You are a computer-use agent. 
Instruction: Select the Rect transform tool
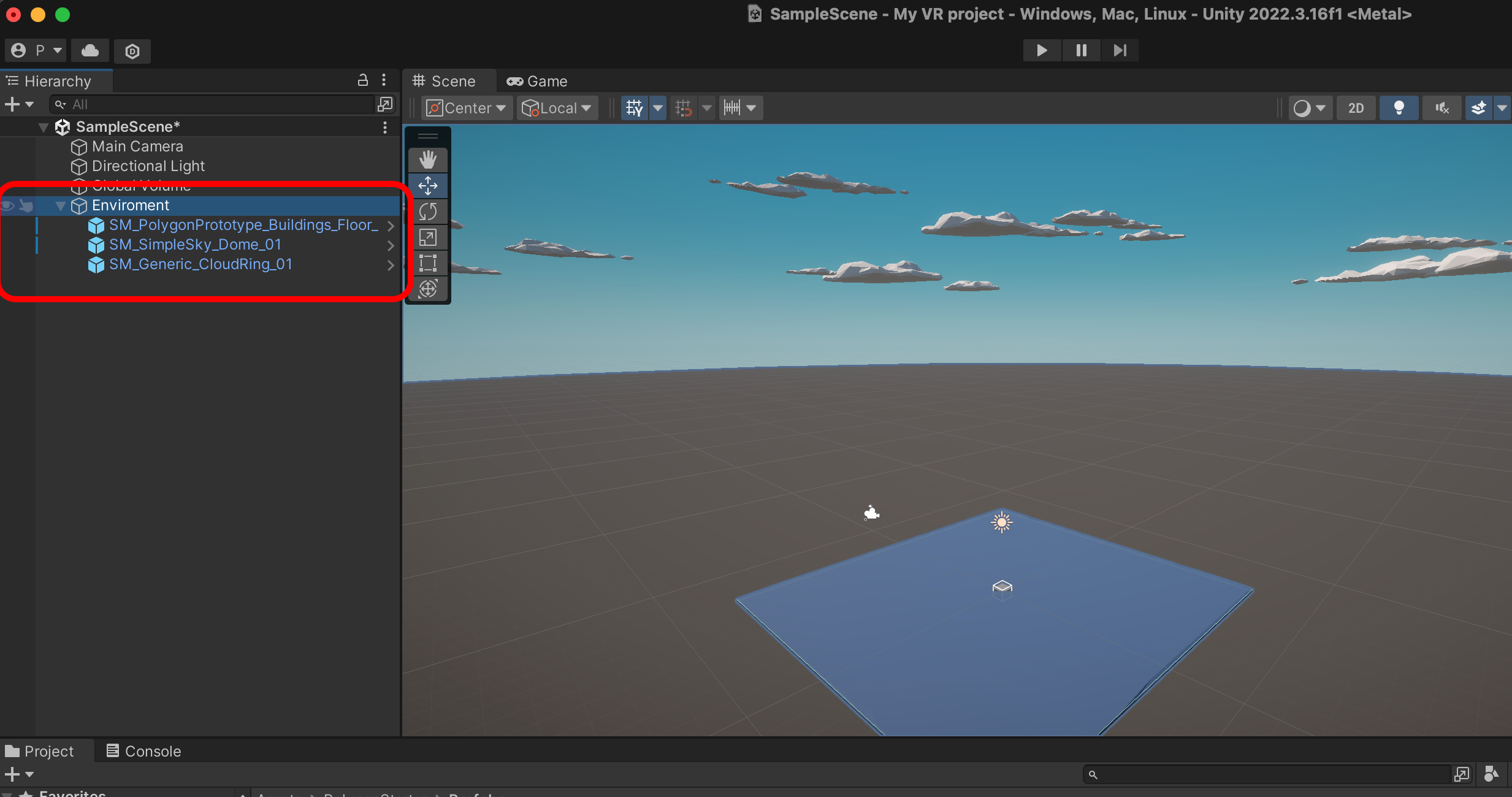pos(427,263)
